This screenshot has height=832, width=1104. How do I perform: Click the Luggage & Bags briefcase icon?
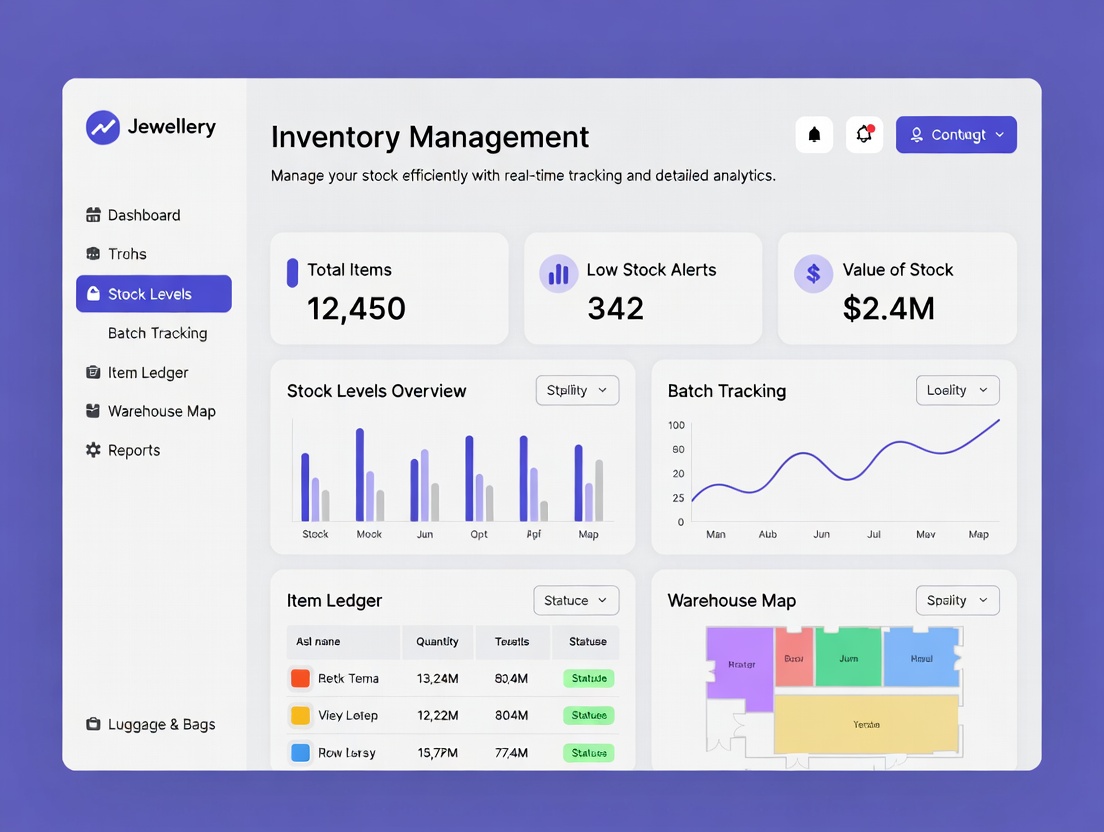point(93,724)
